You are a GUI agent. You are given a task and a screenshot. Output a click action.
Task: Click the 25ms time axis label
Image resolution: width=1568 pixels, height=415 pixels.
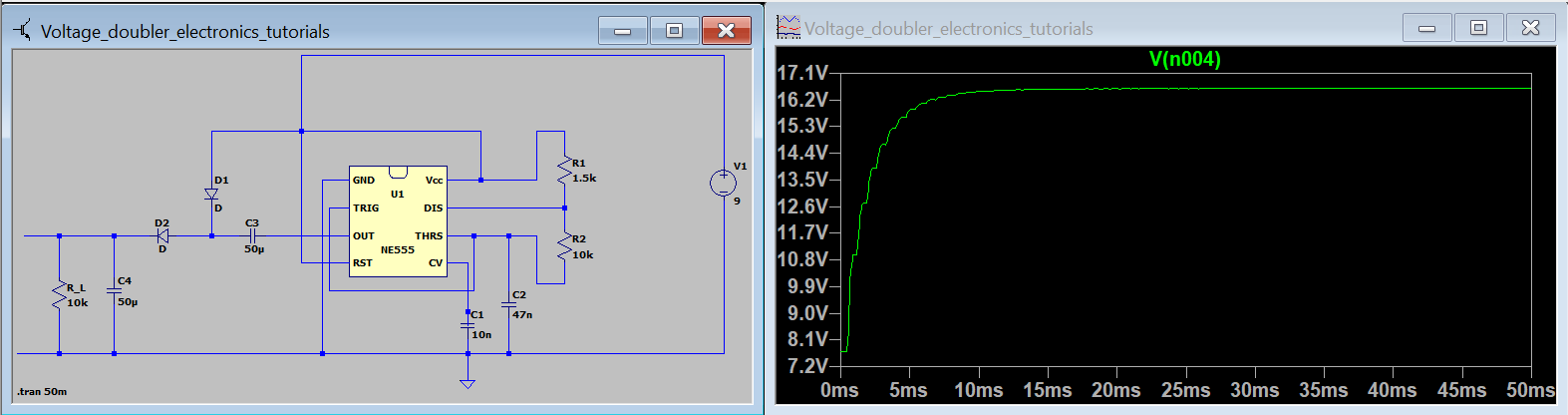point(1185,390)
